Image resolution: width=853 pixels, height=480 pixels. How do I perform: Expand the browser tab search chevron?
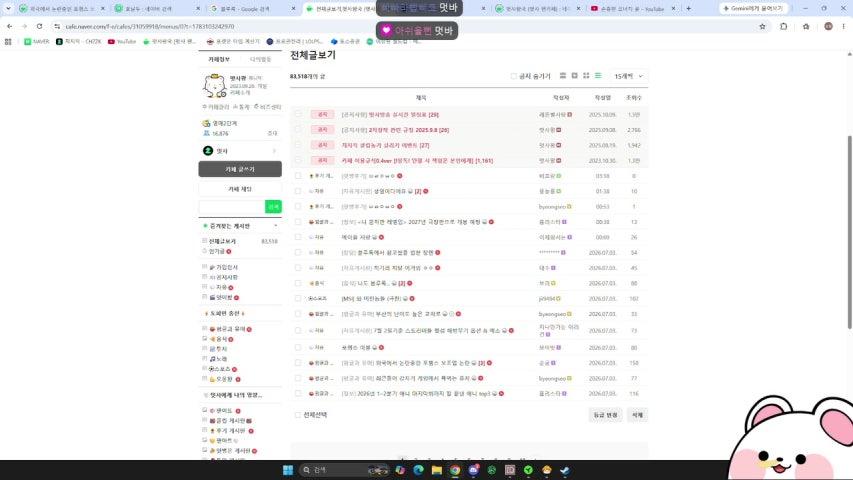(x=8, y=9)
